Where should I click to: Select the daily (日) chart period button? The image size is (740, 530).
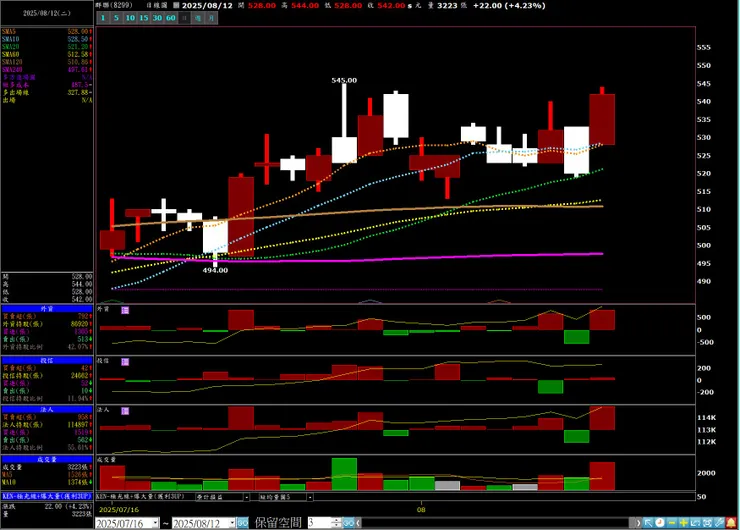coord(185,18)
